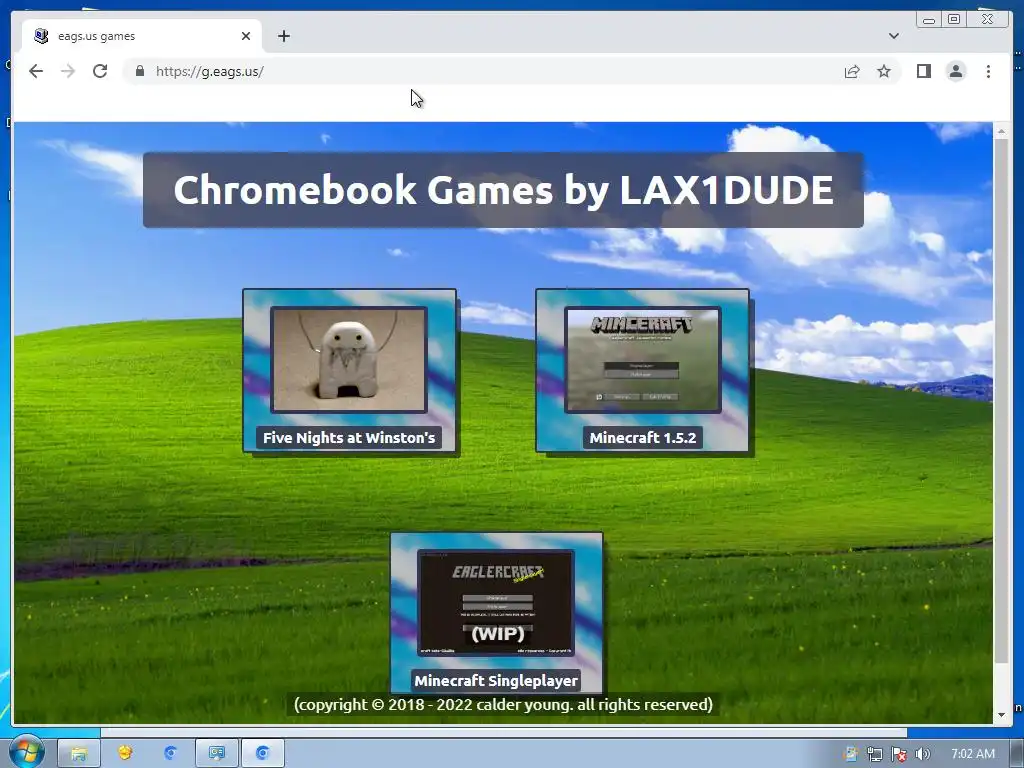Image resolution: width=1024 pixels, height=768 pixels.
Task: Toggle the browser side panel
Action: click(x=923, y=71)
